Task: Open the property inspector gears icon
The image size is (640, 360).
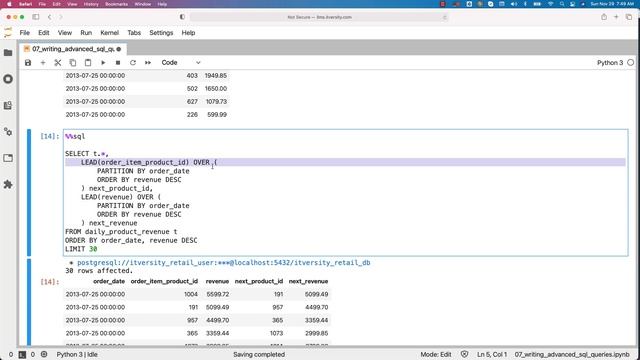Action: tap(8, 132)
